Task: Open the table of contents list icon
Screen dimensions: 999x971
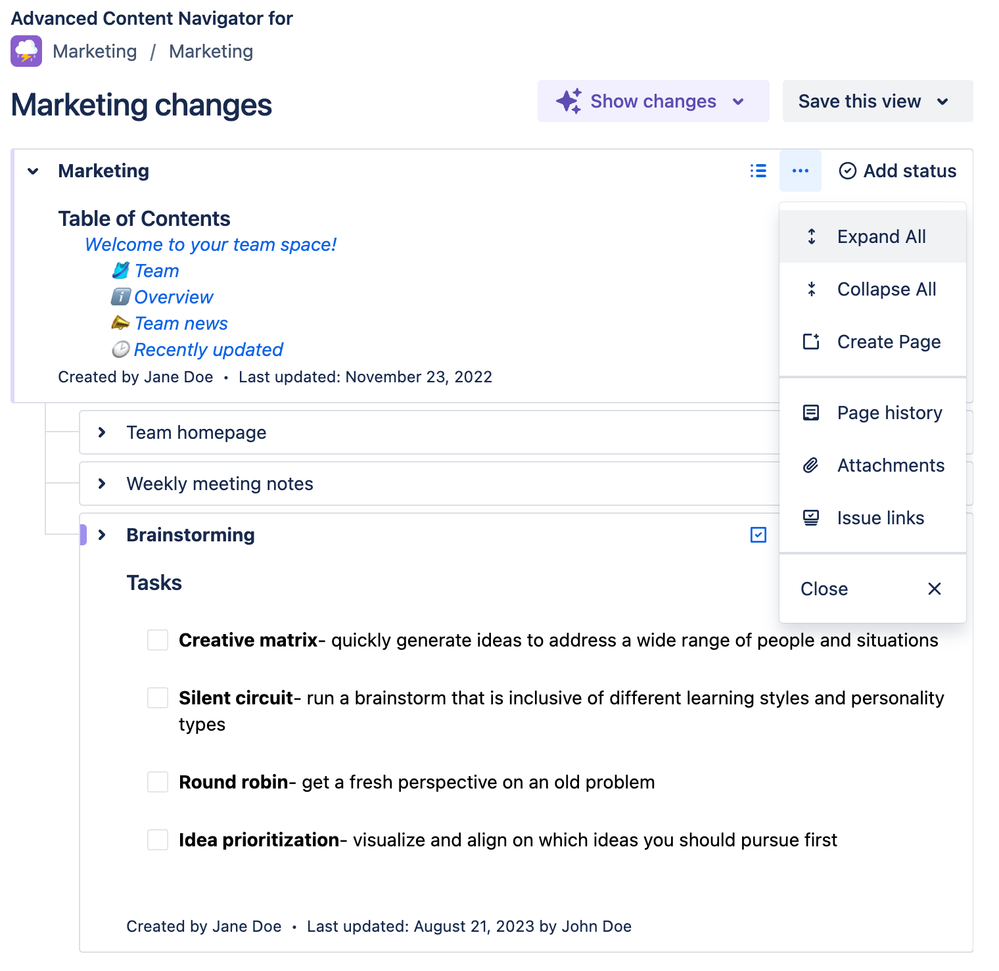Action: (758, 171)
